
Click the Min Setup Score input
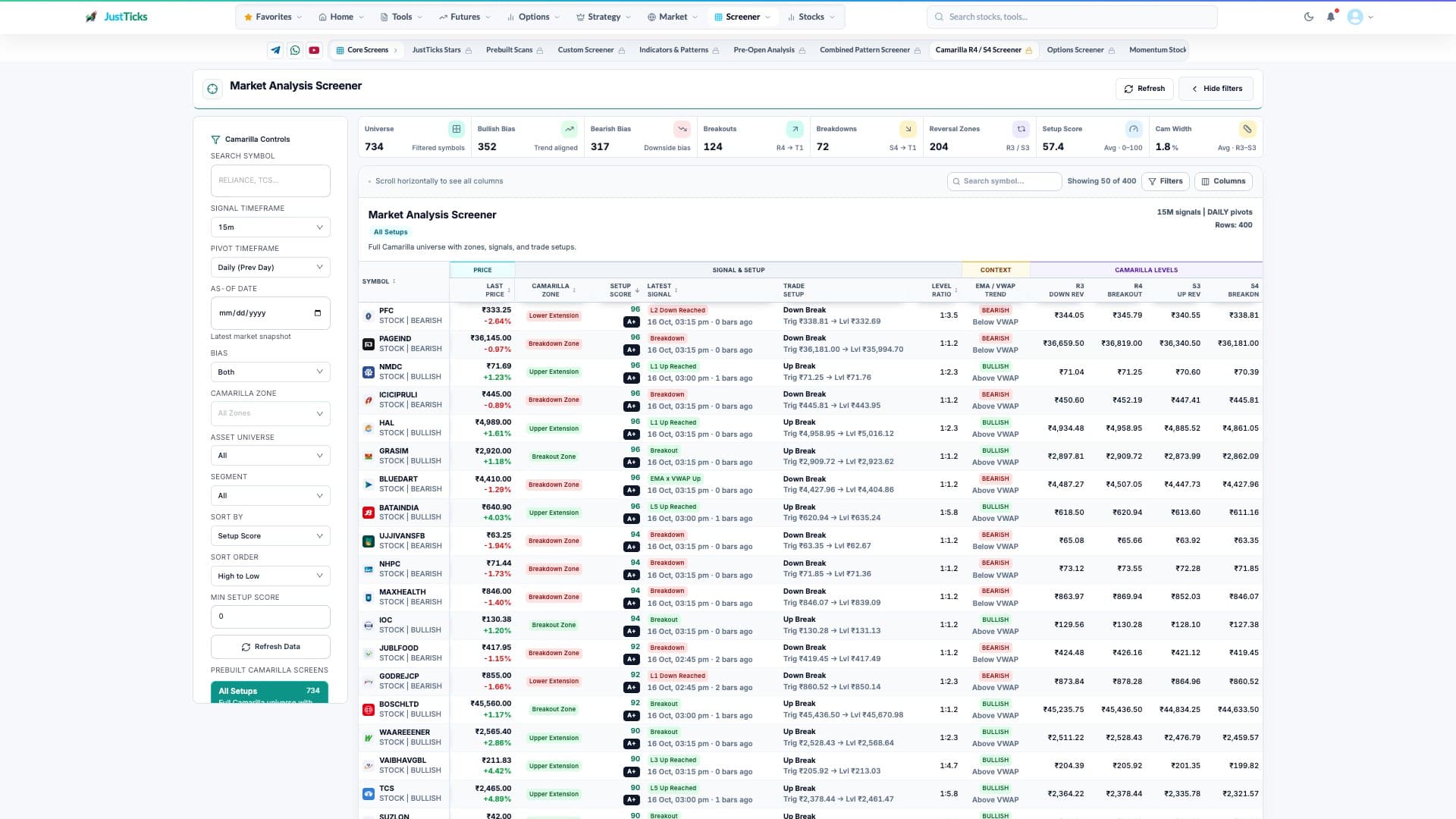(271, 617)
